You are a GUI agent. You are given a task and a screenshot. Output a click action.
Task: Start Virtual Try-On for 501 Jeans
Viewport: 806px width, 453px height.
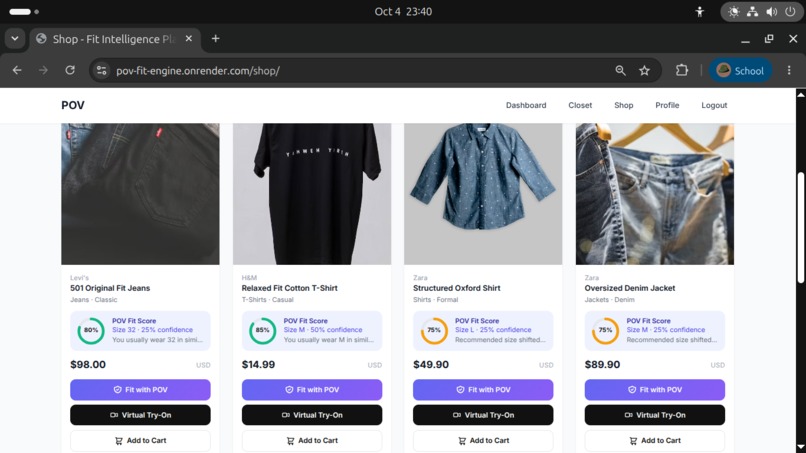coord(140,415)
